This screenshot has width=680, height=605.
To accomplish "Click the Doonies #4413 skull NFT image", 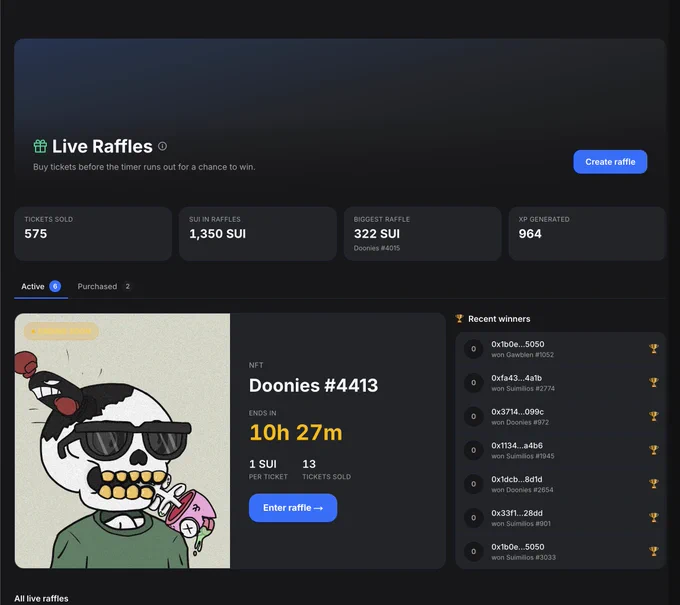I will (x=122, y=441).
